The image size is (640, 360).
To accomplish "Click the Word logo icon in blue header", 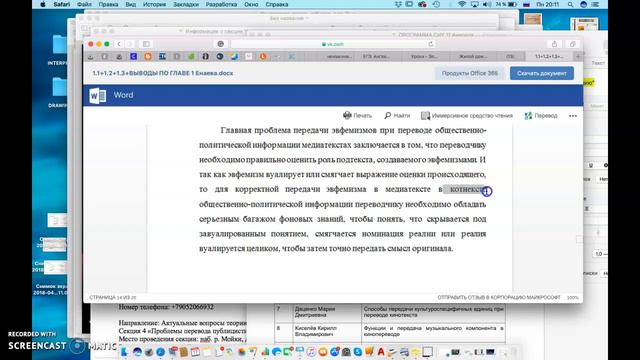I will (98, 96).
